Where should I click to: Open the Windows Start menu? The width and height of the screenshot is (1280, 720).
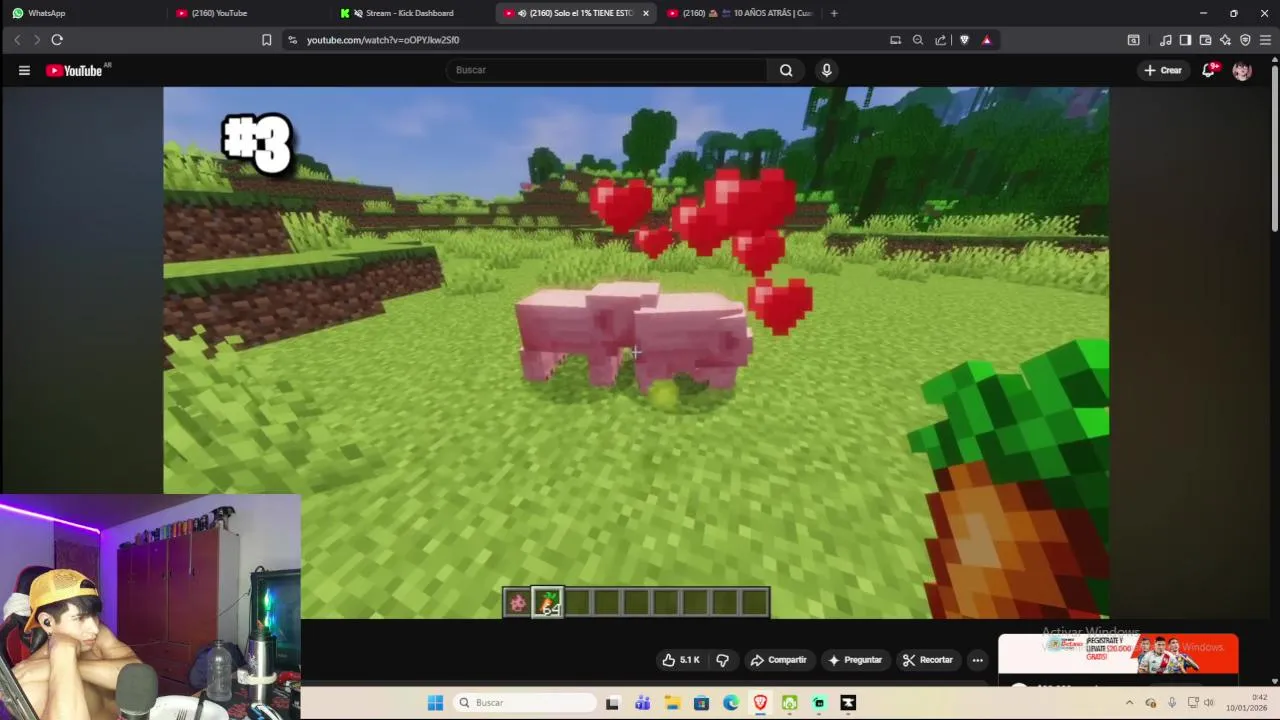pyautogui.click(x=435, y=703)
